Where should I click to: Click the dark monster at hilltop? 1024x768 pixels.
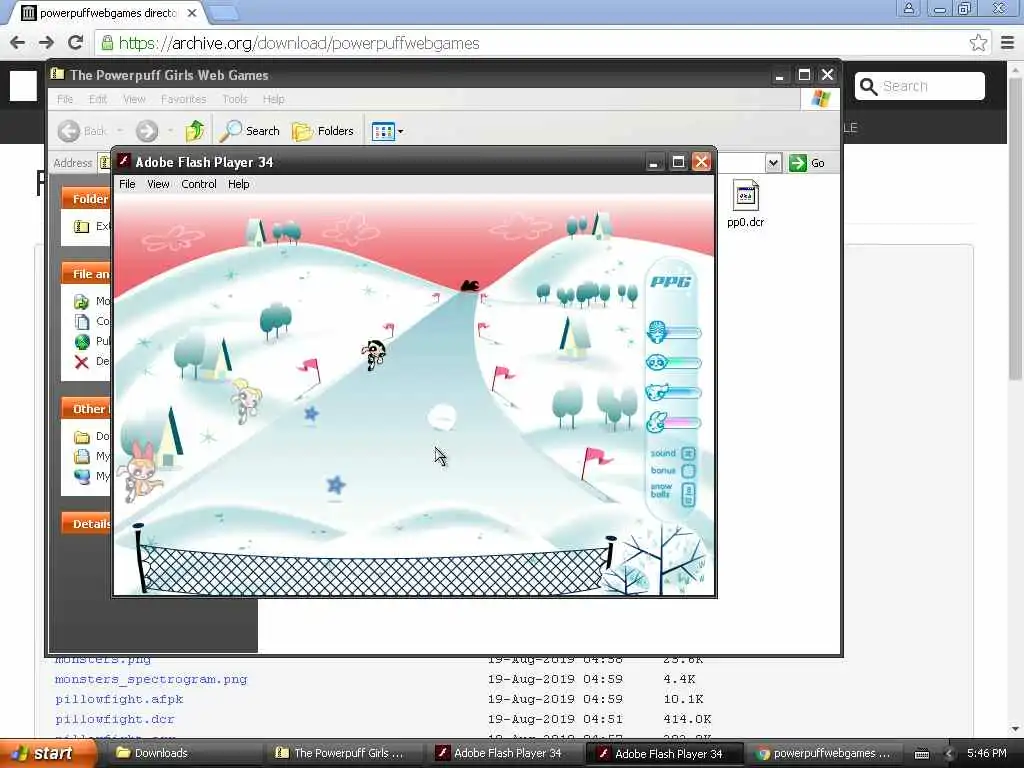tap(470, 285)
